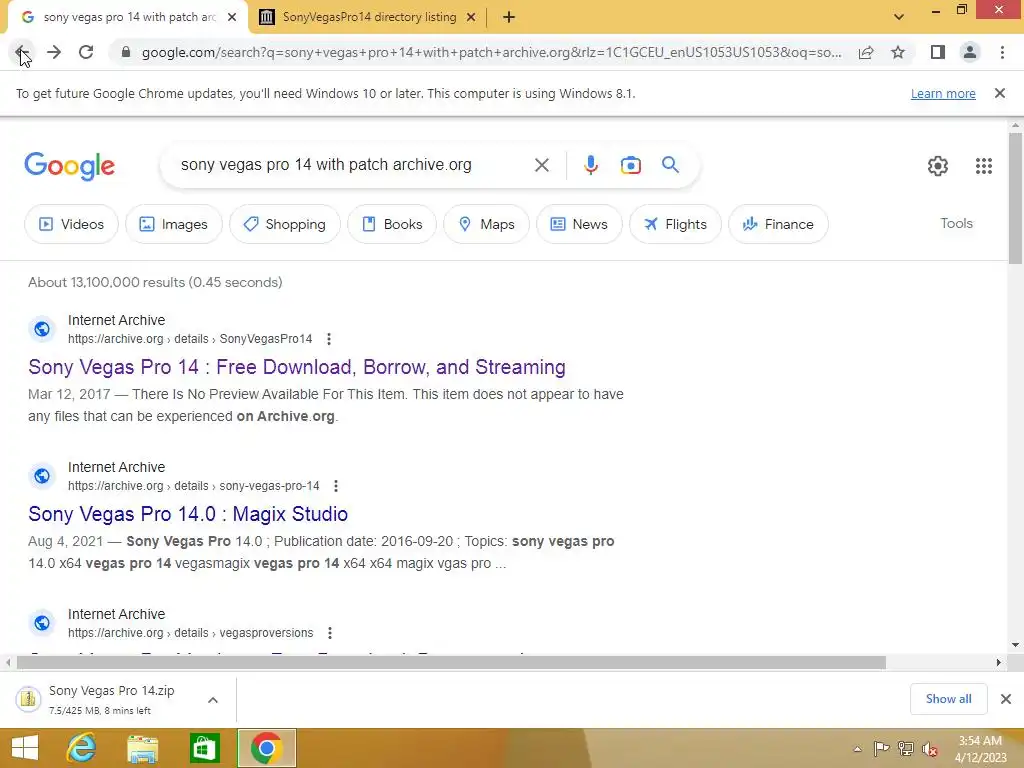The height and width of the screenshot is (768, 1024).
Task: Open Chrome profile avatar
Action: tap(970, 52)
